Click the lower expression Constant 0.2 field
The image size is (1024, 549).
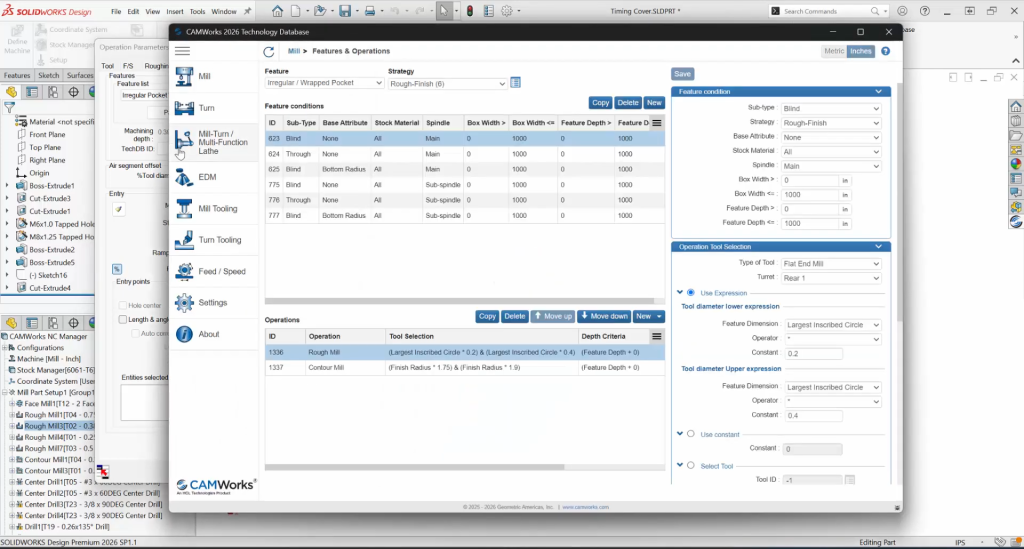(813, 353)
